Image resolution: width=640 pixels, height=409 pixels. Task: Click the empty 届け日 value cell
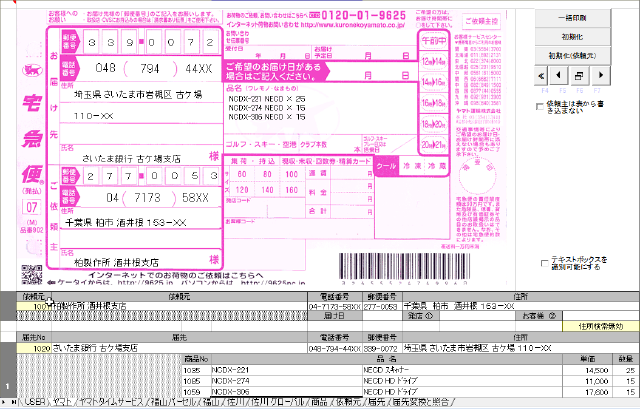[x=382, y=316]
